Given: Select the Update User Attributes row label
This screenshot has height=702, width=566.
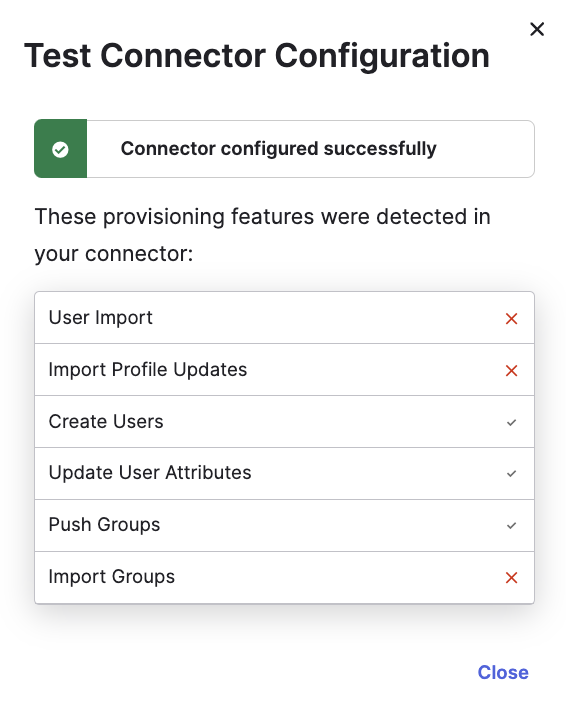Looking at the screenshot, I should click(150, 473).
